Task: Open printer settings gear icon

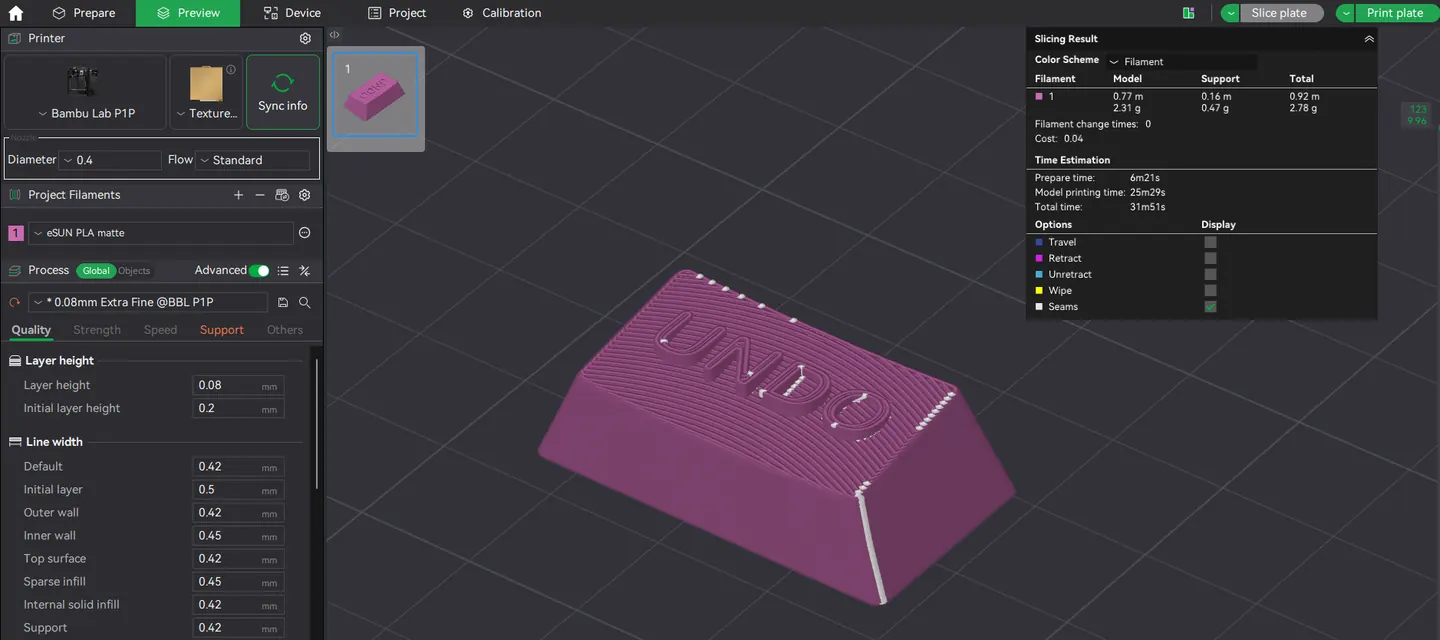Action: coord(305,38)
